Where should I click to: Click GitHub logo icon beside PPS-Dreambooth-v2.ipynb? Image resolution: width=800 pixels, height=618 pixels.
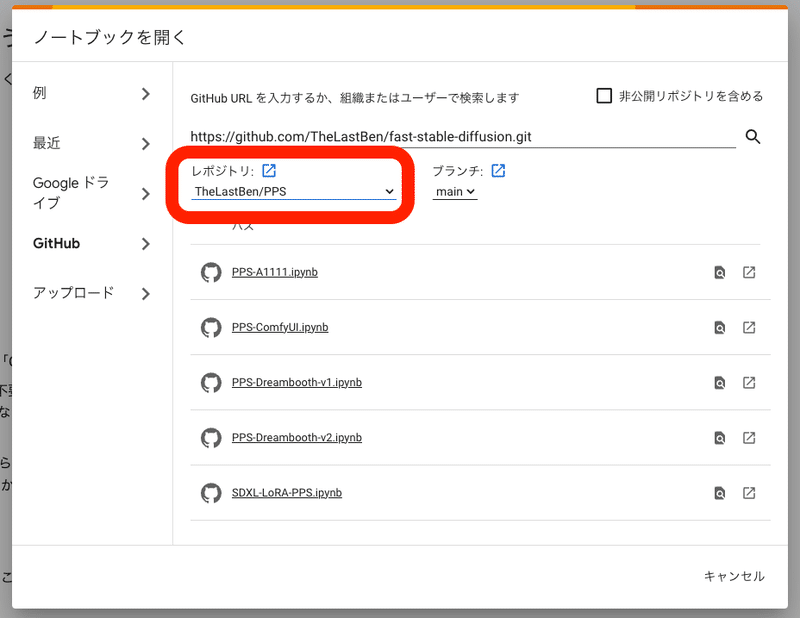211,438
